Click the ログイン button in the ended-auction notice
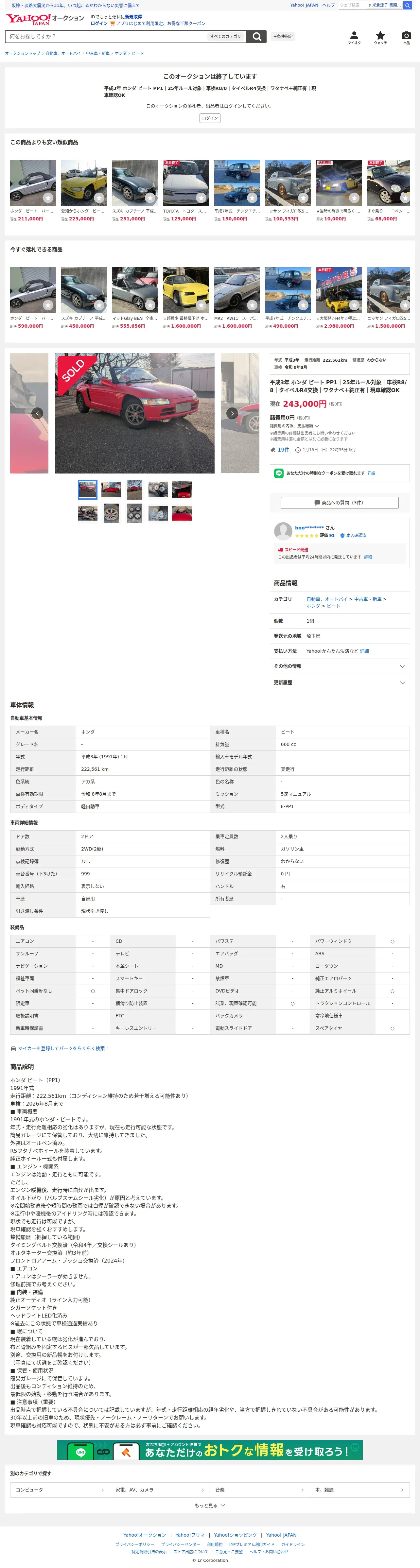420x1568 pixels. [x=210, y=118]
